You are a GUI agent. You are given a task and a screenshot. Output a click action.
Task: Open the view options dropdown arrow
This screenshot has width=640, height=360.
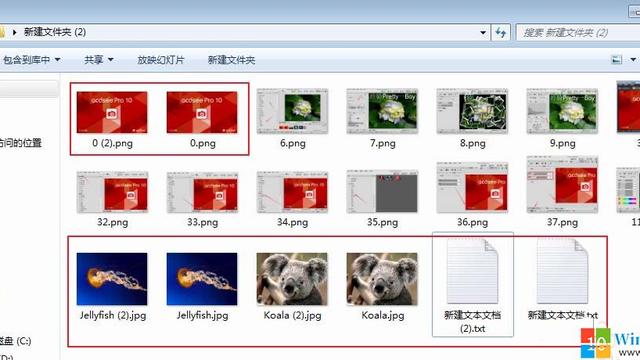tap(633, 60)
